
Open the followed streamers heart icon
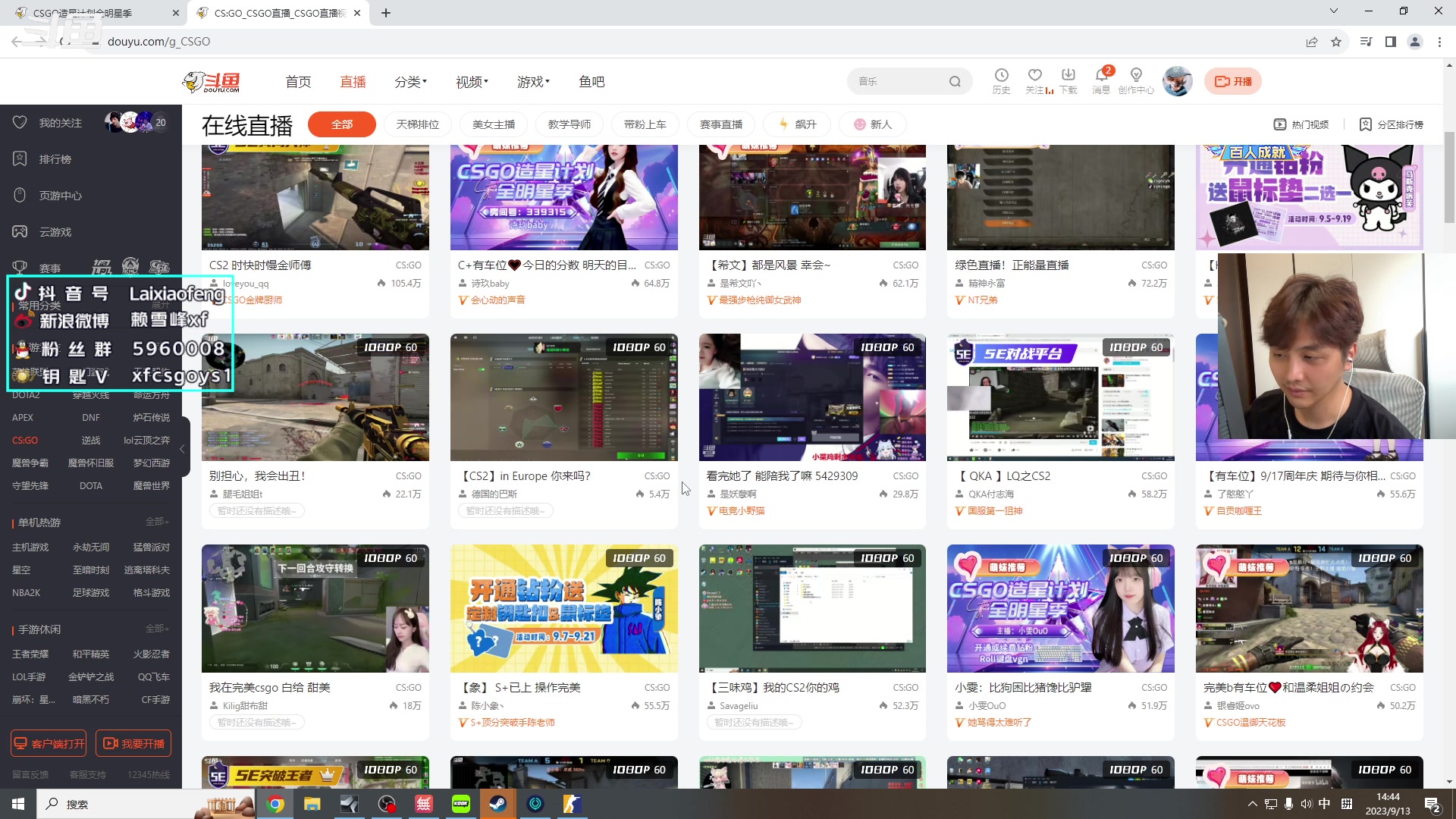1034,75
